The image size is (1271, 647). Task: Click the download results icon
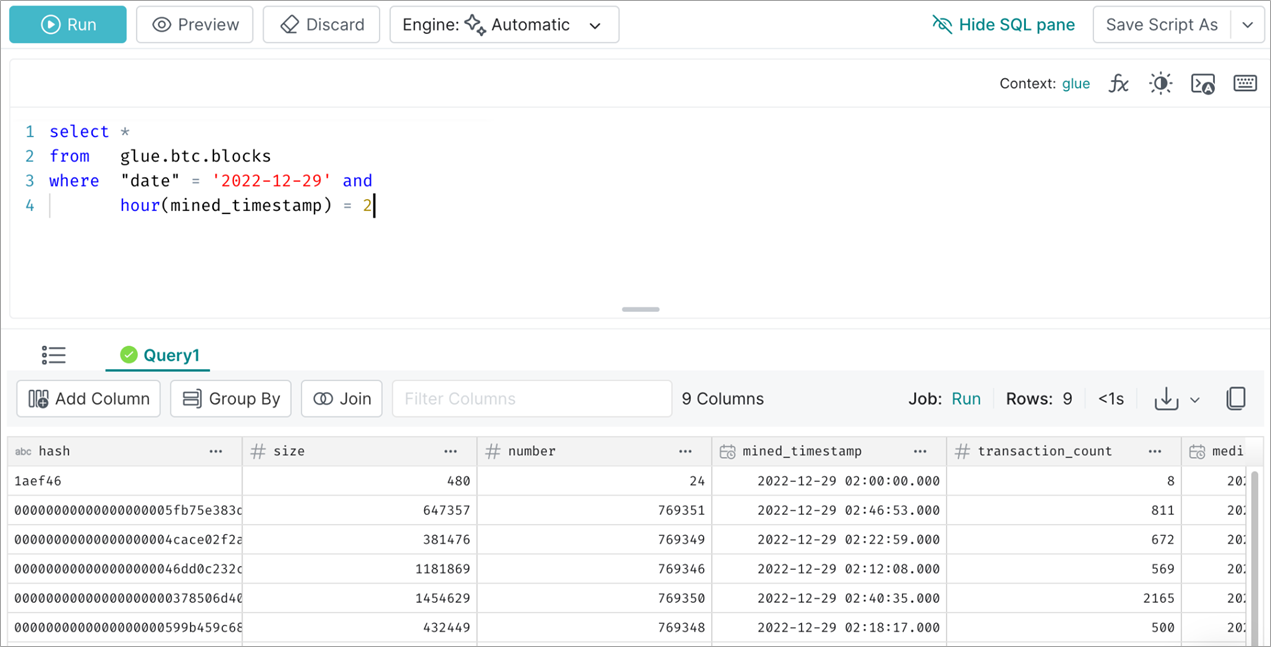(1166, 399)
